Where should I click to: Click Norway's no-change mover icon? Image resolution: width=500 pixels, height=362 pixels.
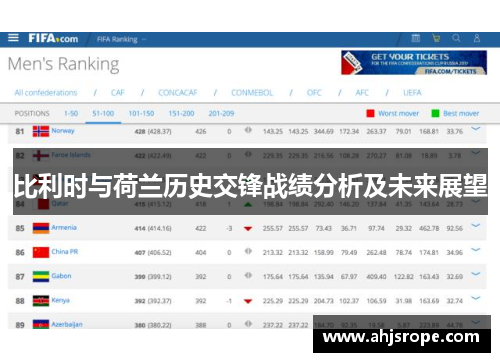point(248,130)
